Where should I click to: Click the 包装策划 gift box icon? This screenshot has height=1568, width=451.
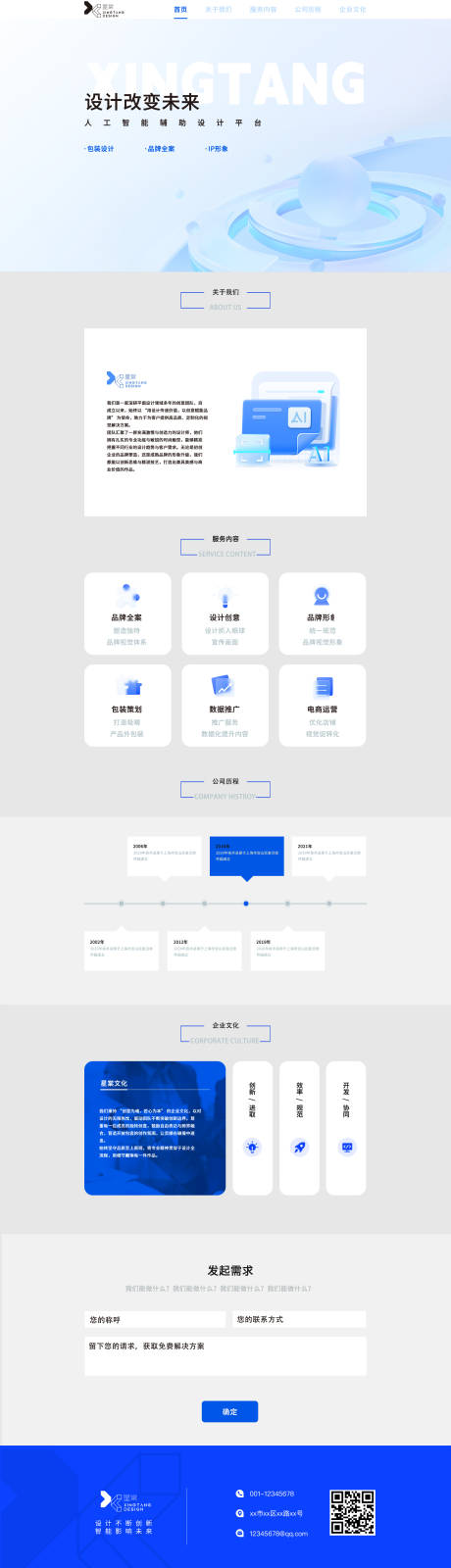[x=127, y=687]
